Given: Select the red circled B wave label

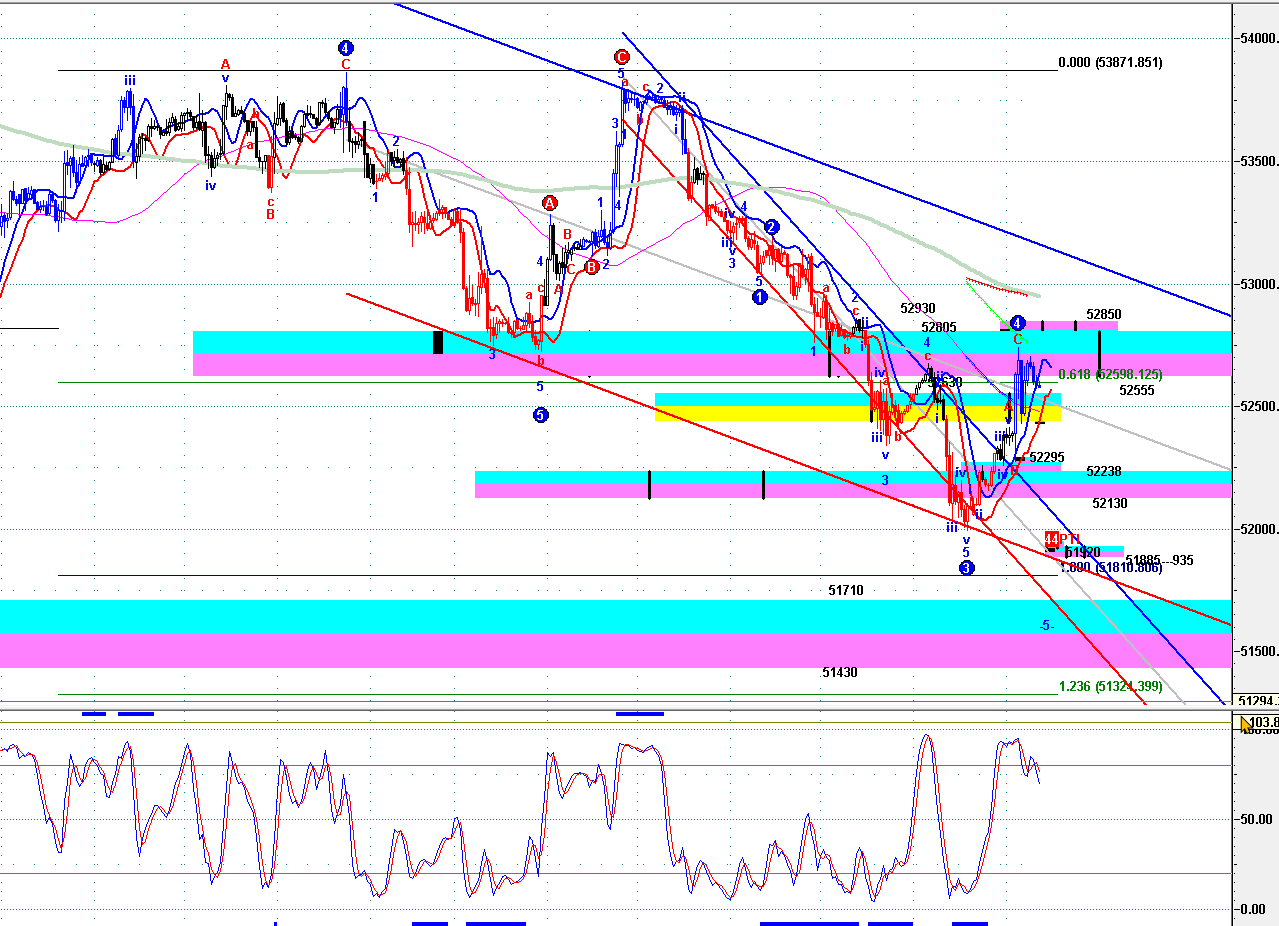Looking at the screenshot, I should tap(592, 267).
